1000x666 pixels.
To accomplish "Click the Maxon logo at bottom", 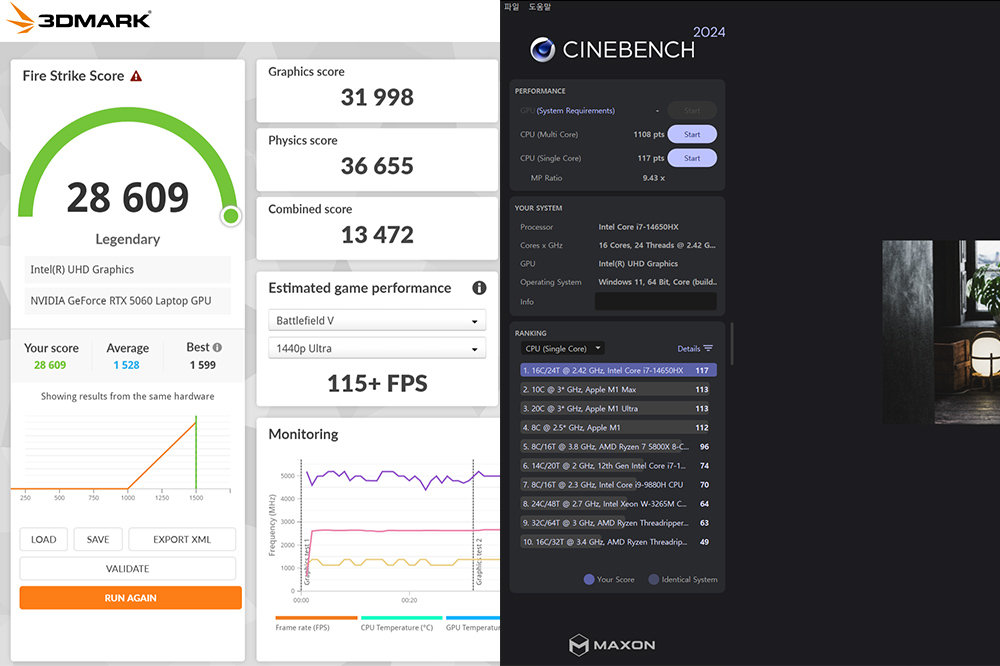I will 612,644.
